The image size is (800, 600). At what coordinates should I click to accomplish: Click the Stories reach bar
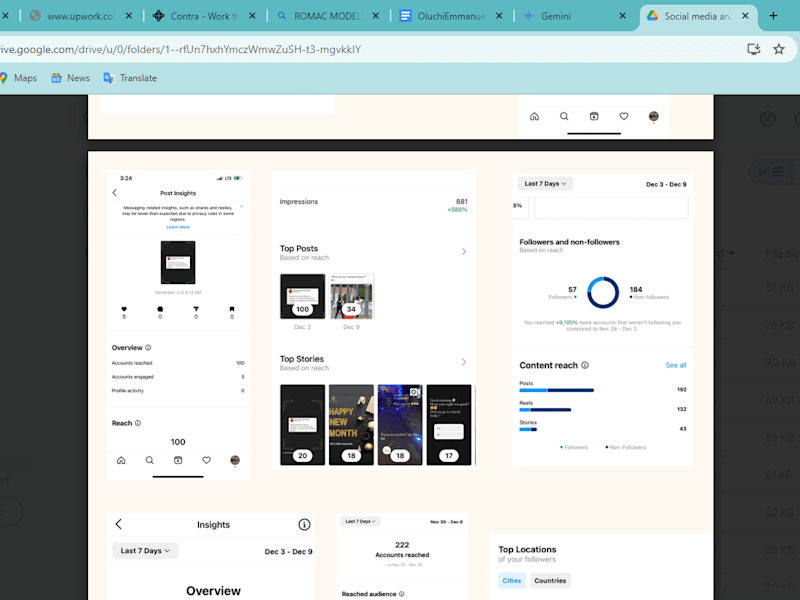pyautogui.click(x=528, y=430)
